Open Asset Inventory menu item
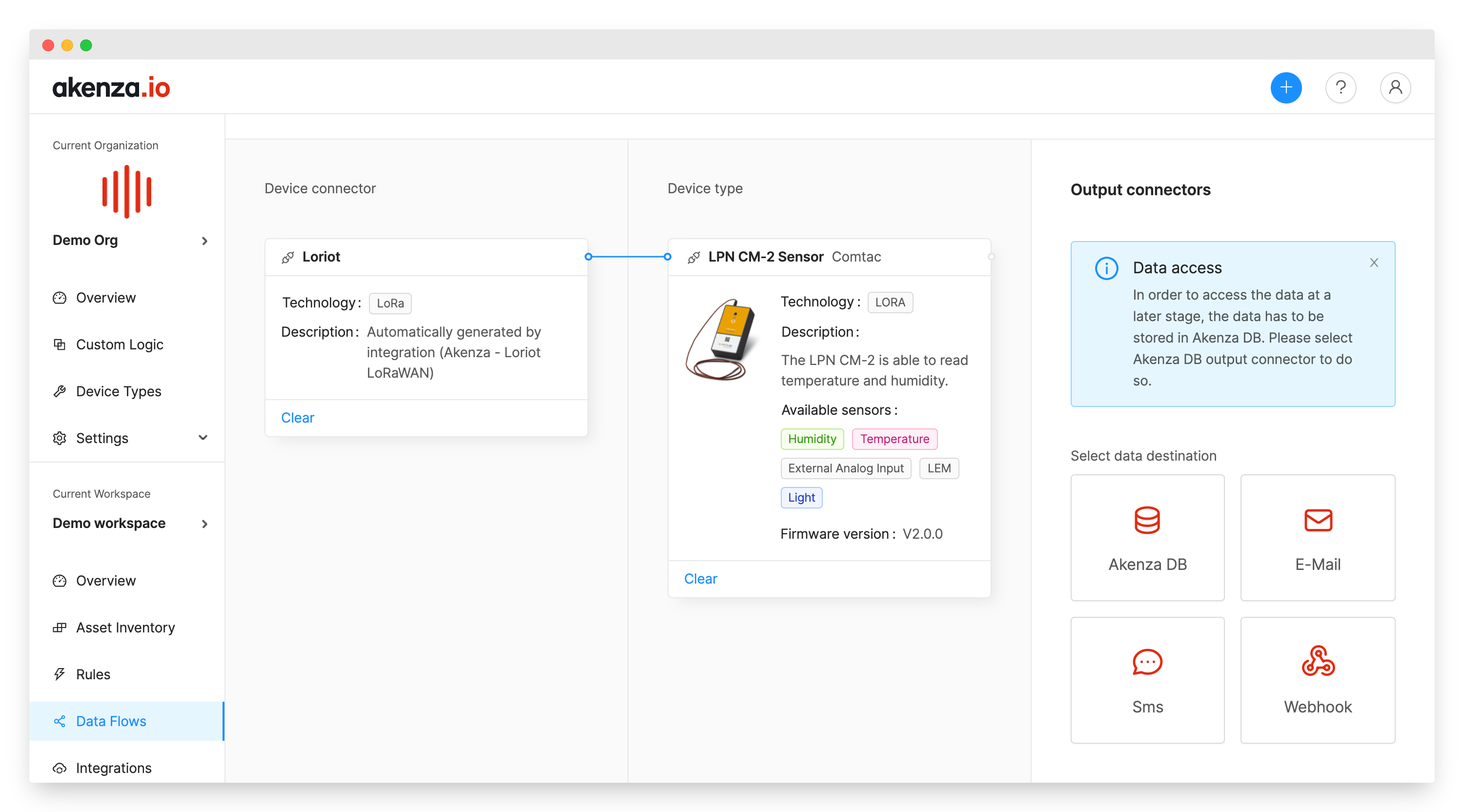1464x812 pixels. tap(127, 628)
